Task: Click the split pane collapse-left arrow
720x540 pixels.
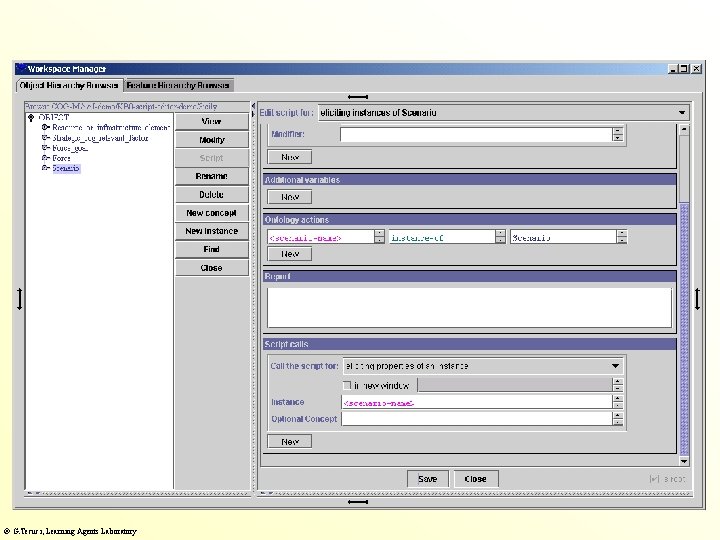Action: point(253,106)
